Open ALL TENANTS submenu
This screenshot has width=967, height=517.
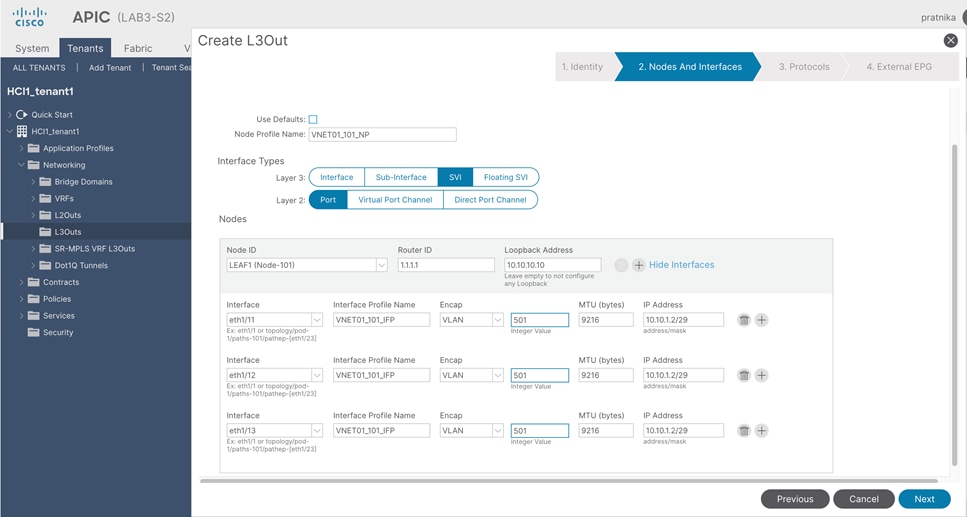(39, 68)
